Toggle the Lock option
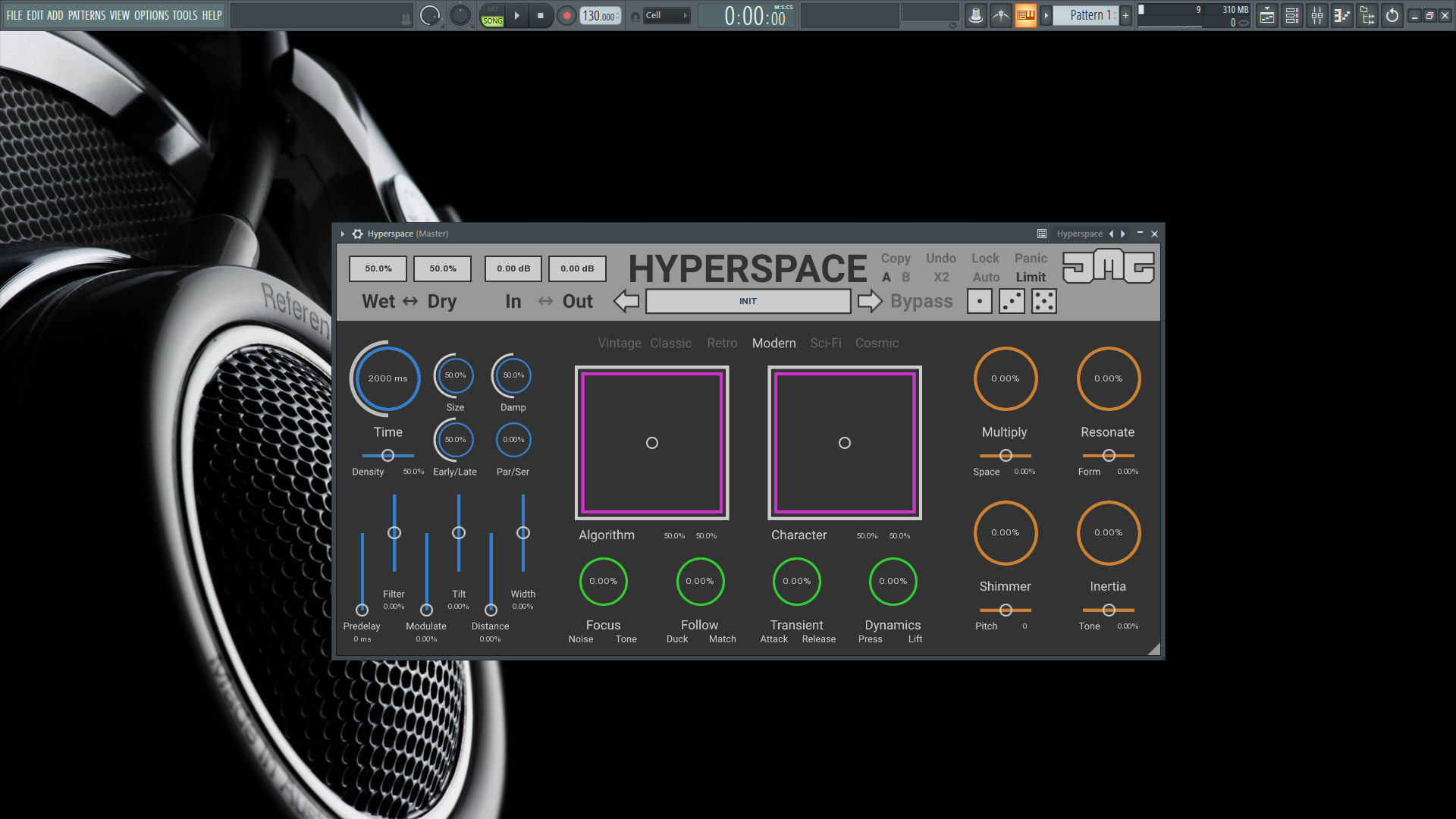This screenshot has width=1456, height=819. (986, 259)
